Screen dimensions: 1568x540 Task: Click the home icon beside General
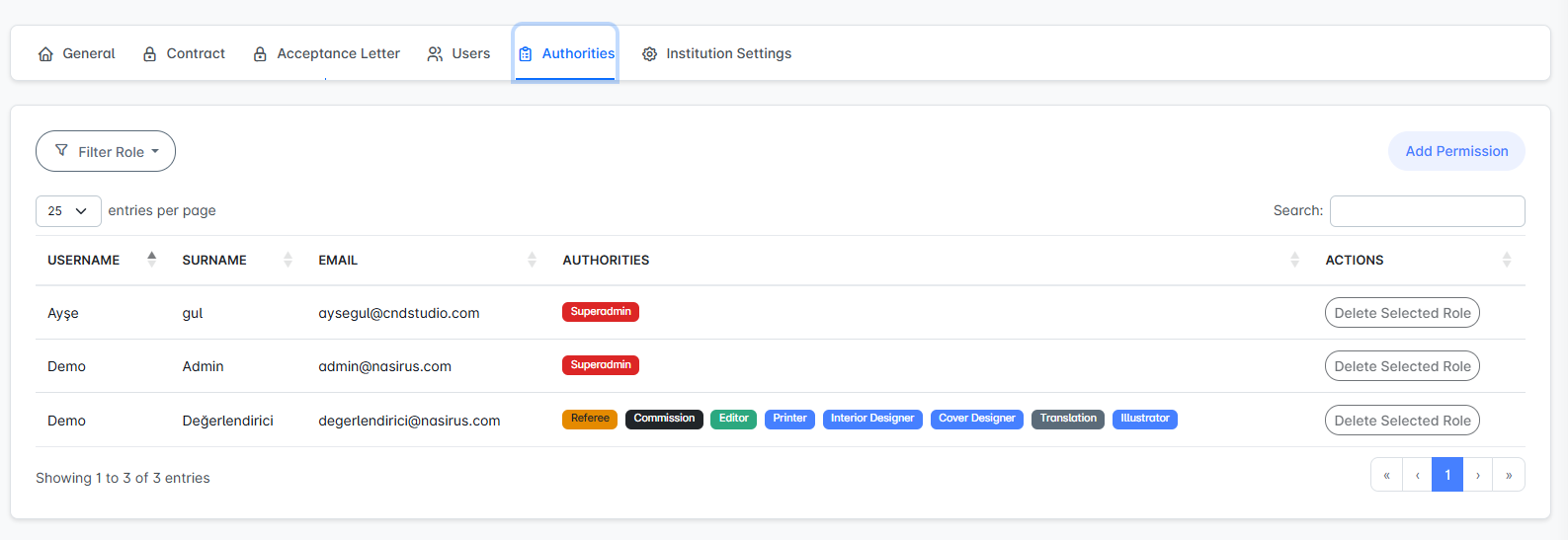click(45, 54)
